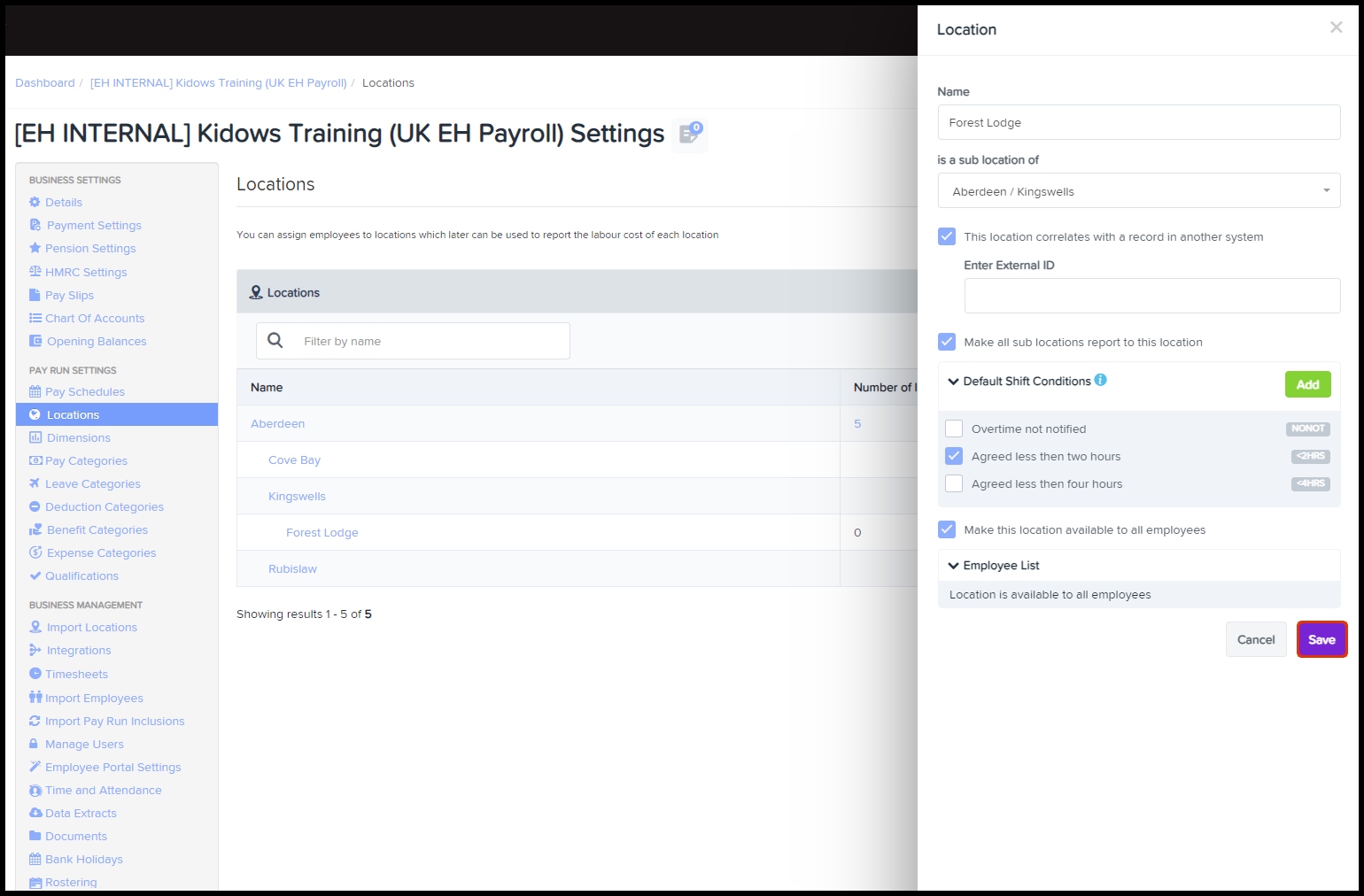Click the Payment Settings icon
Viewport: 1364px width, 896px height.
pyautogui.click(x=35, y=225)
